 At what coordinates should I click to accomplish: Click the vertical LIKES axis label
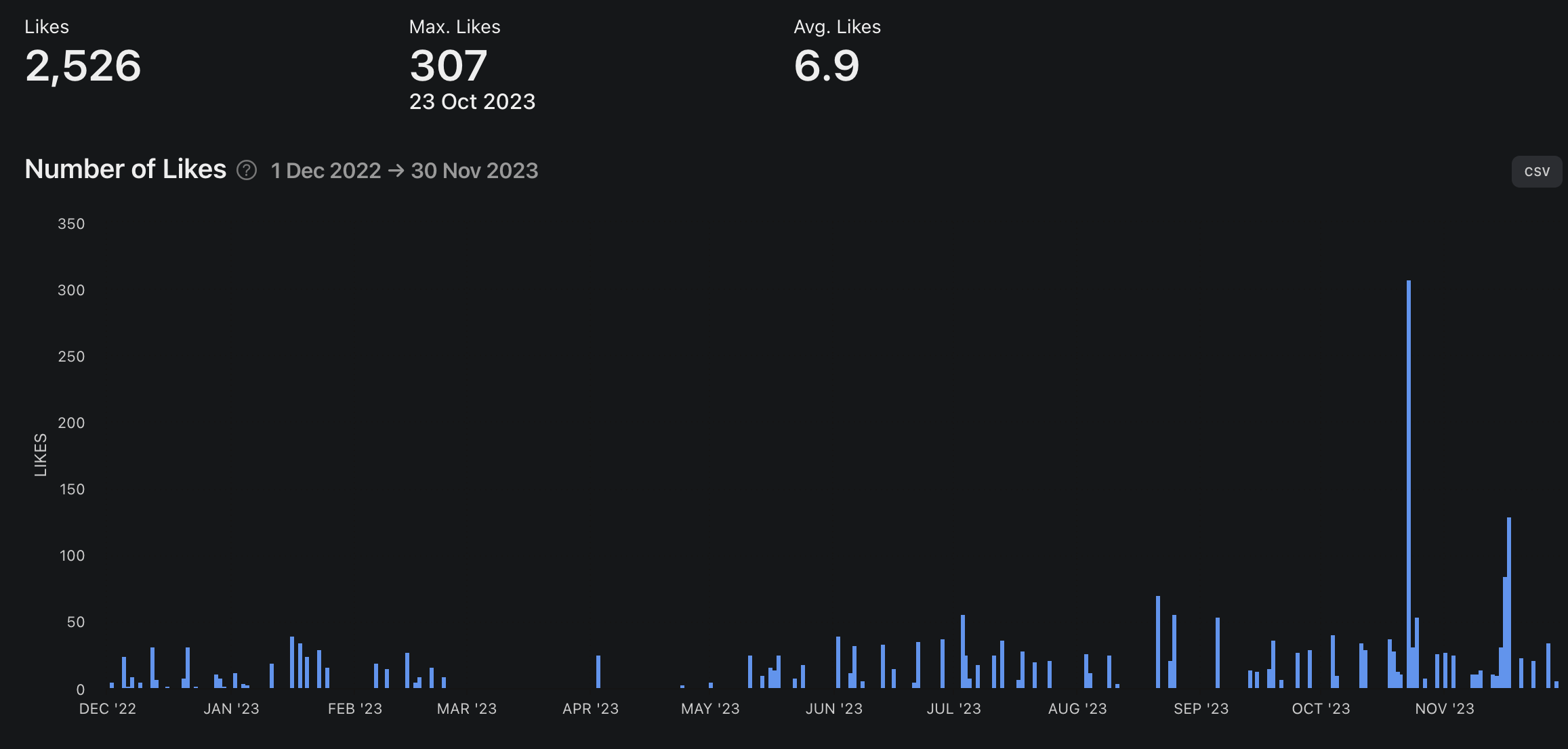pyautogui.click(x=41, y=454)
